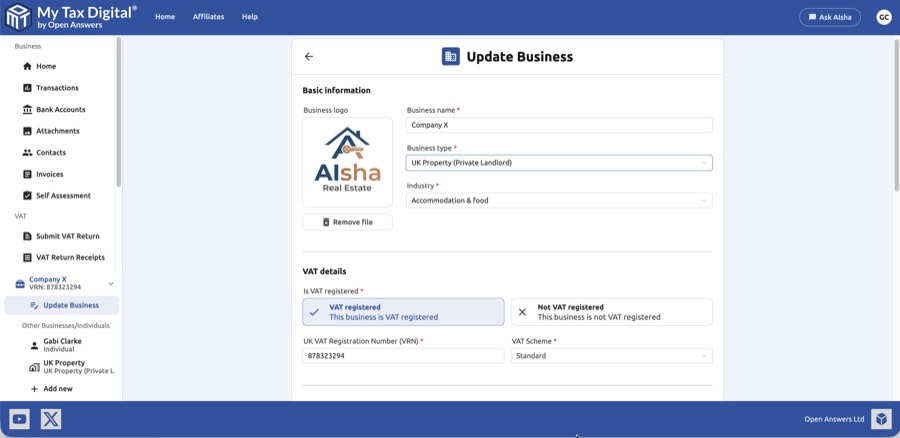Image resolution: width=900 pixels, height=438 pixels.
Task: Select the Not VAT registered option
Action: tap(611, 312)
